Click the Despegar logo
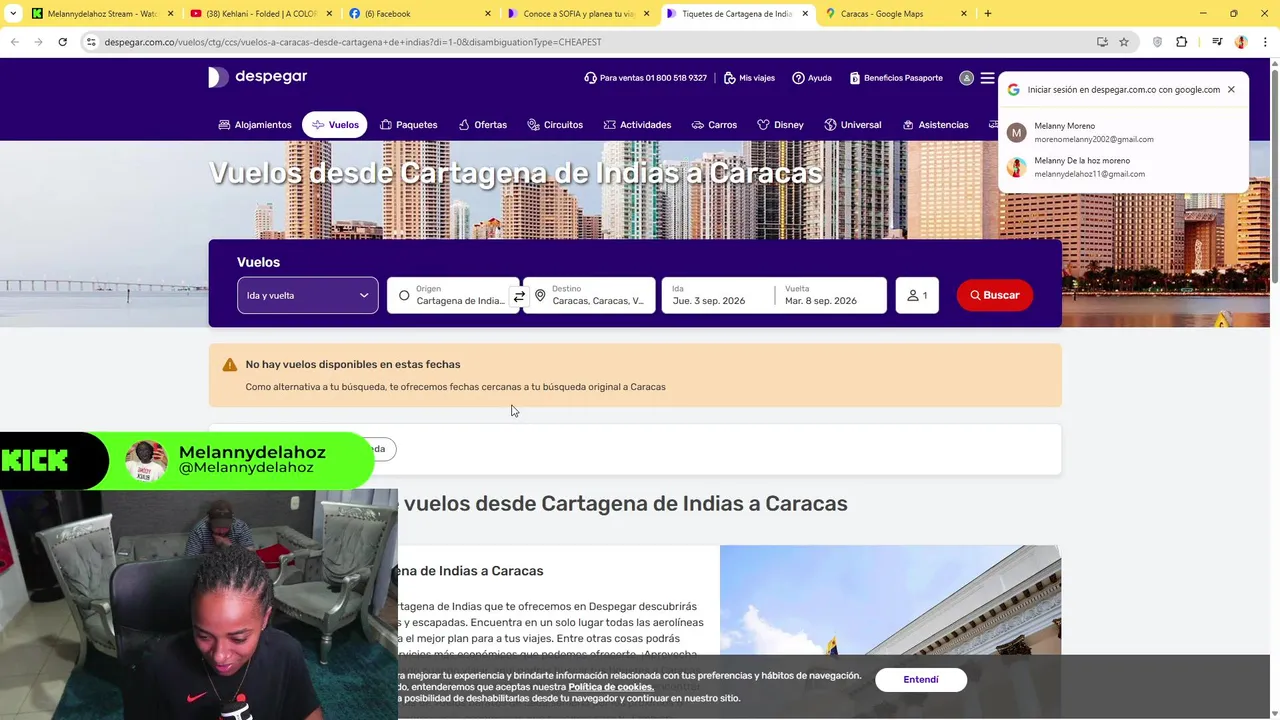Screen dimensions: 1280x720 click(257, 77)
